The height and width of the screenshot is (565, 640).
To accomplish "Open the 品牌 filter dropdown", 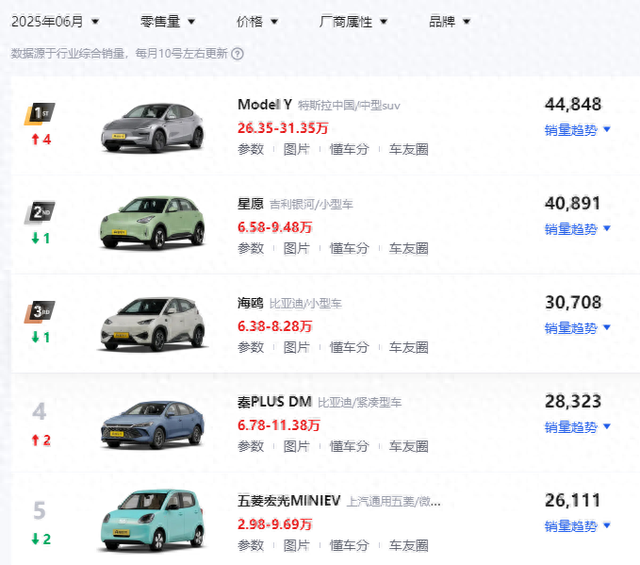I will 449,22.
